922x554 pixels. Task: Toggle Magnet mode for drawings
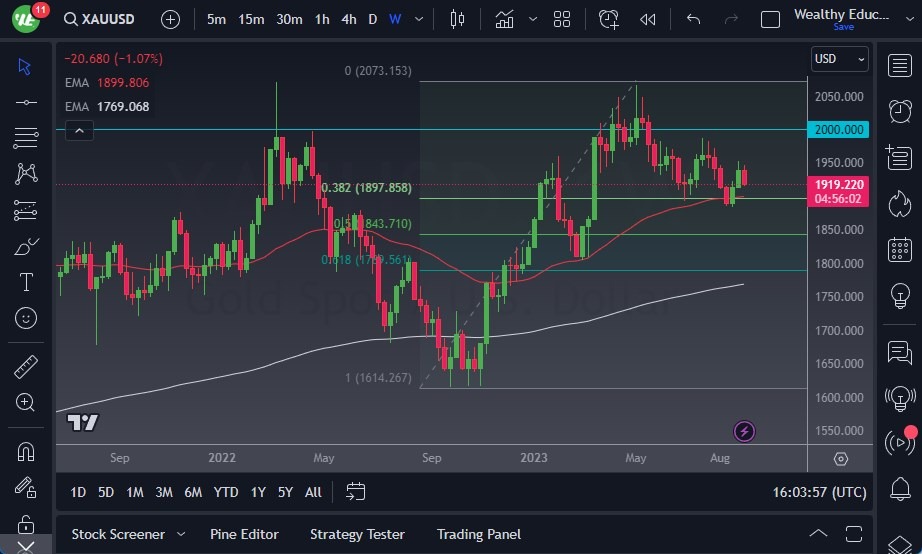[x=26, y=451]
